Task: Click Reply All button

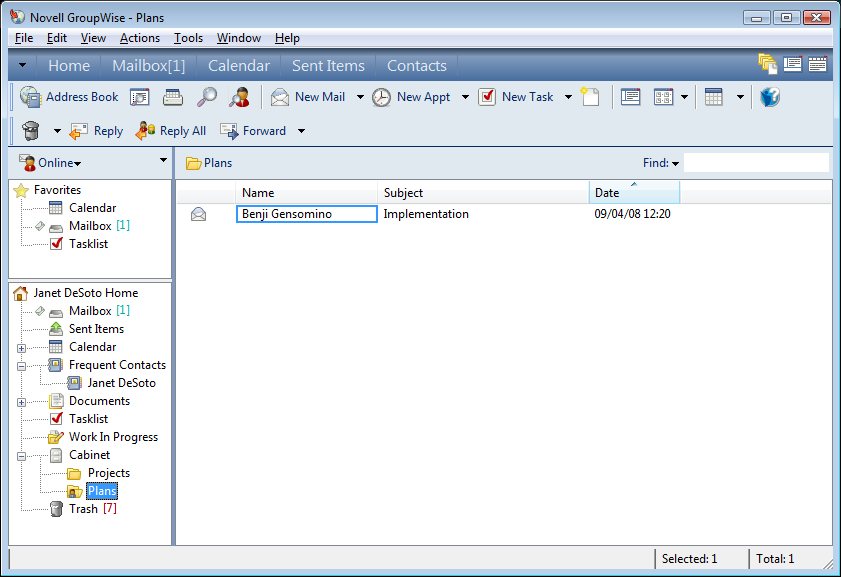Action: pos(171,131)
